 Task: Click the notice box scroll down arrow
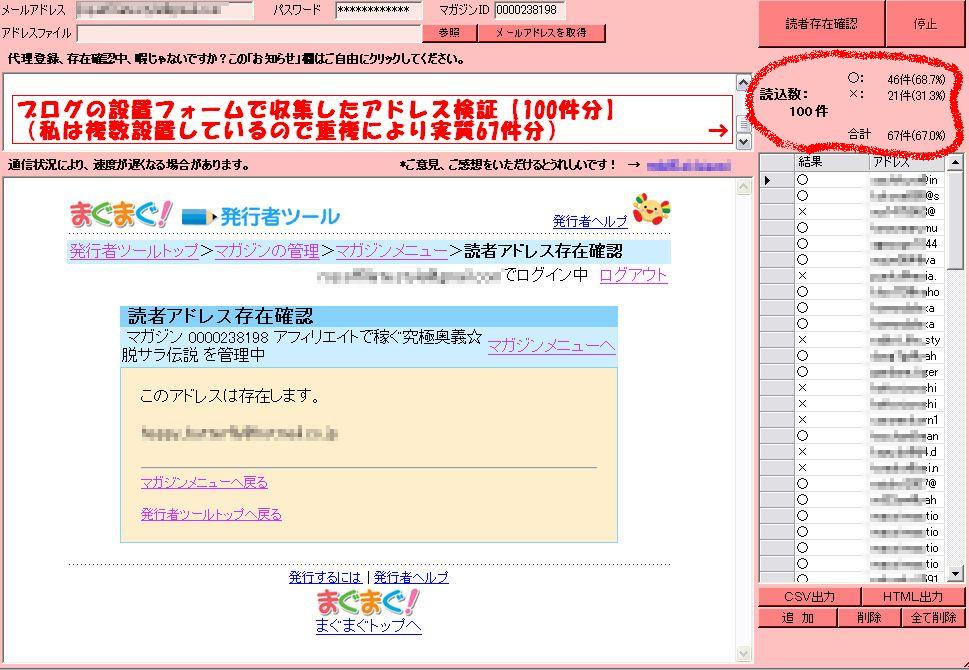pos(743,142)
